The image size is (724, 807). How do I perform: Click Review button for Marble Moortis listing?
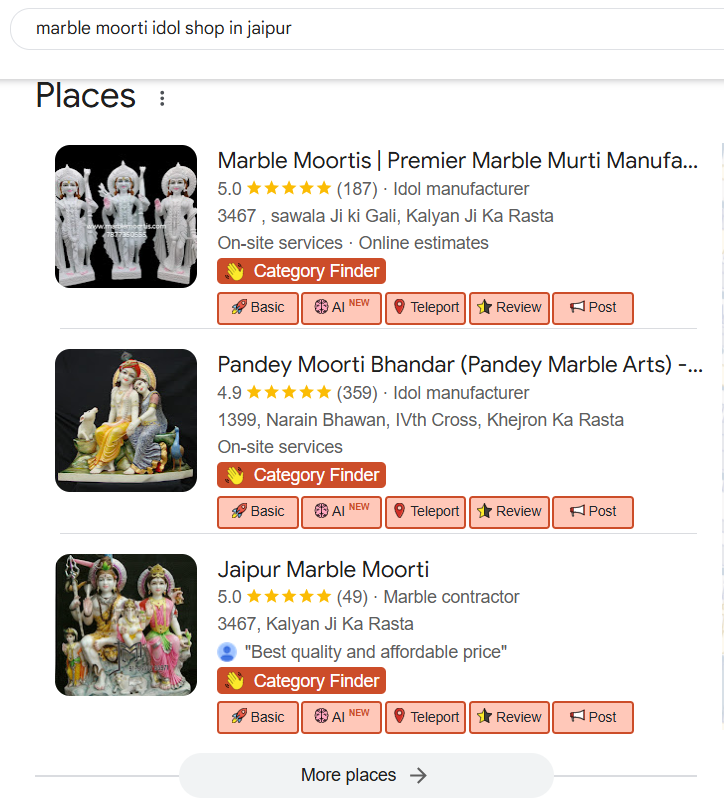click(x=509, y=308)
